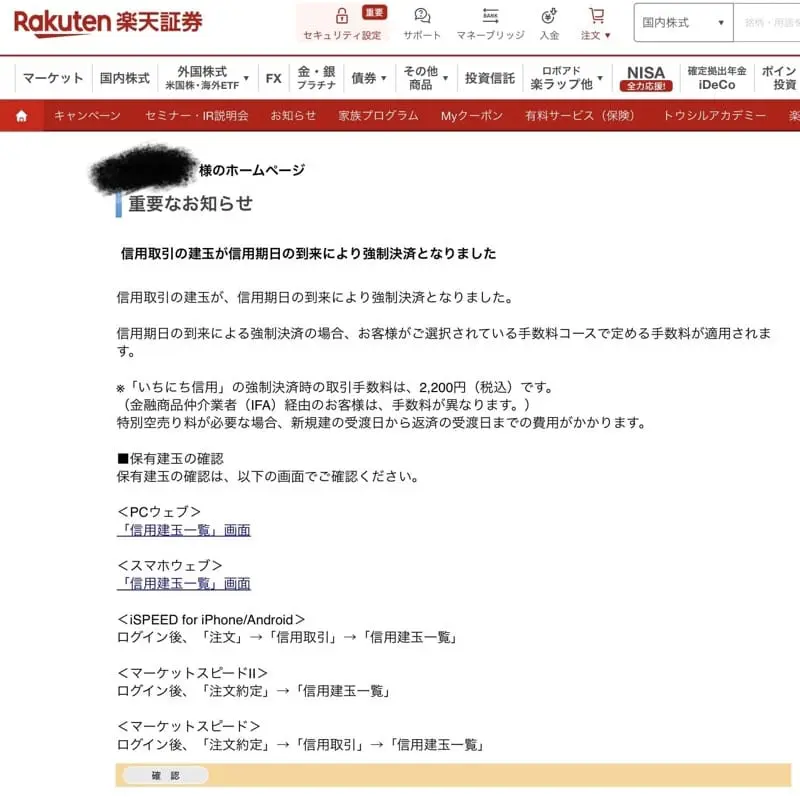Click the Rakuten 楽天証券 logo
Image resolution: width=800 pixels, height=797 pixels.
click(107, 22)
